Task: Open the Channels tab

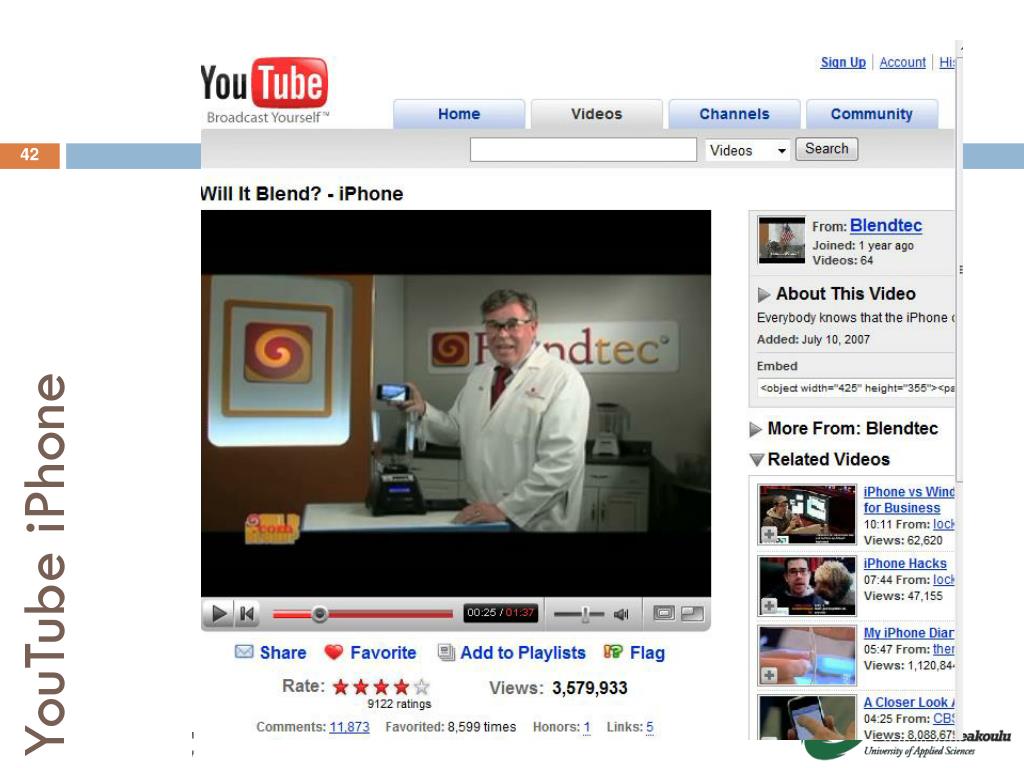Action: tap(734, 114)
